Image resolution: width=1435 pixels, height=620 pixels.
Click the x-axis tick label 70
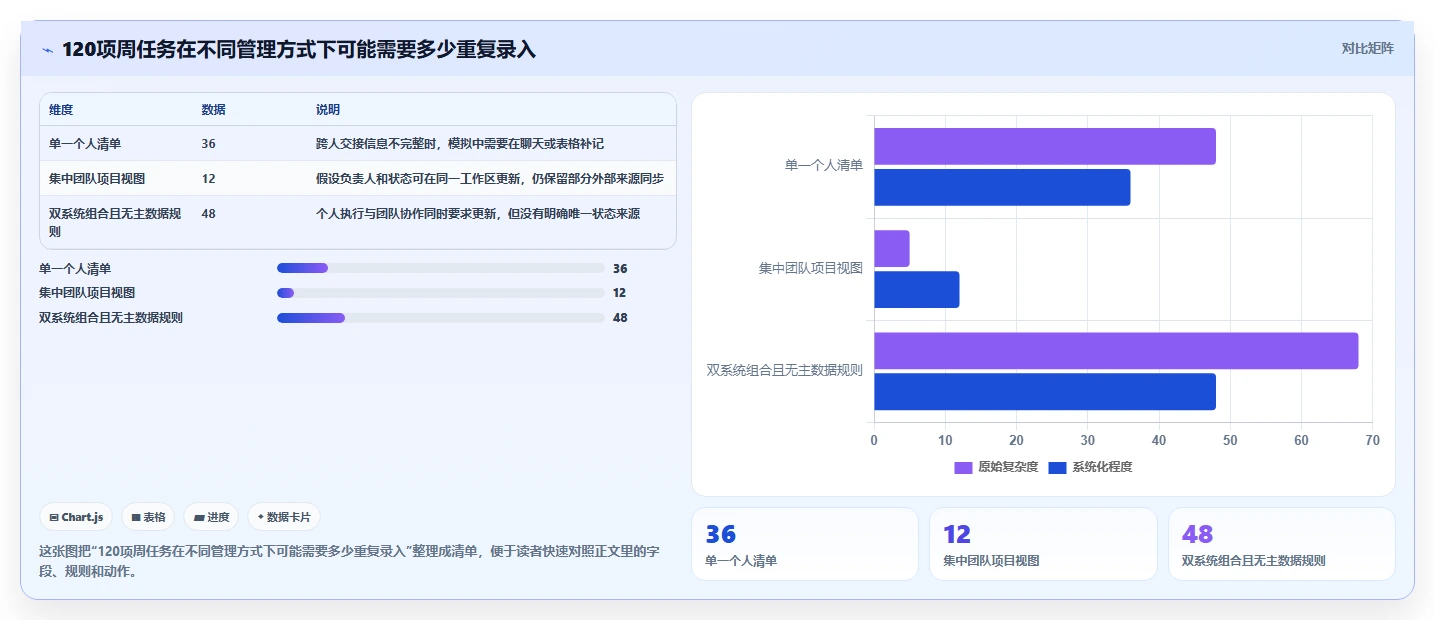point(1372,440)
